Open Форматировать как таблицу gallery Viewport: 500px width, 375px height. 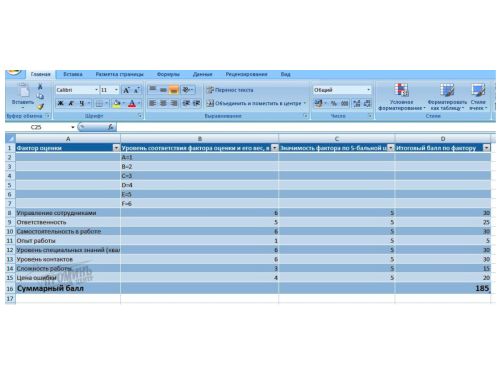[447, 97]
